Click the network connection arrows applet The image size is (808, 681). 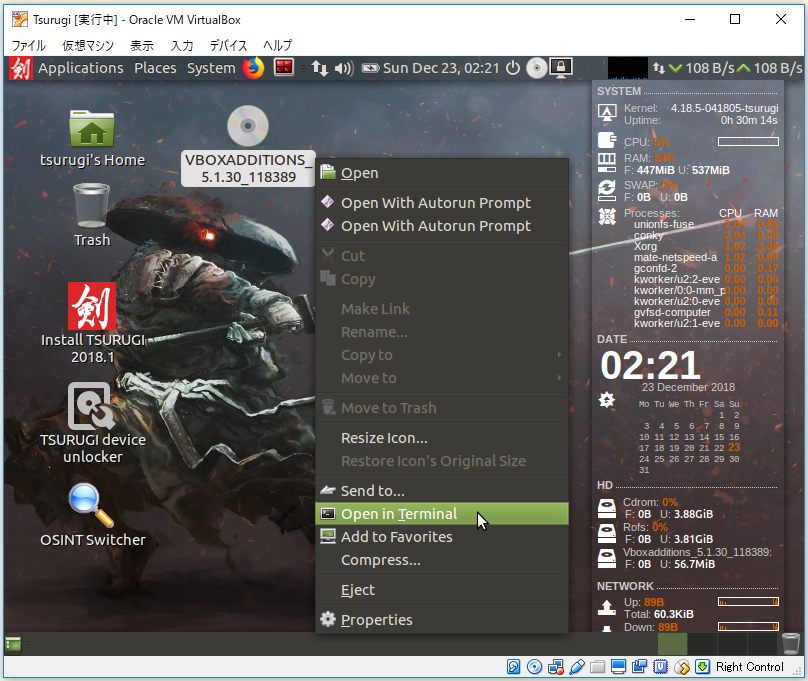[319, 68]
